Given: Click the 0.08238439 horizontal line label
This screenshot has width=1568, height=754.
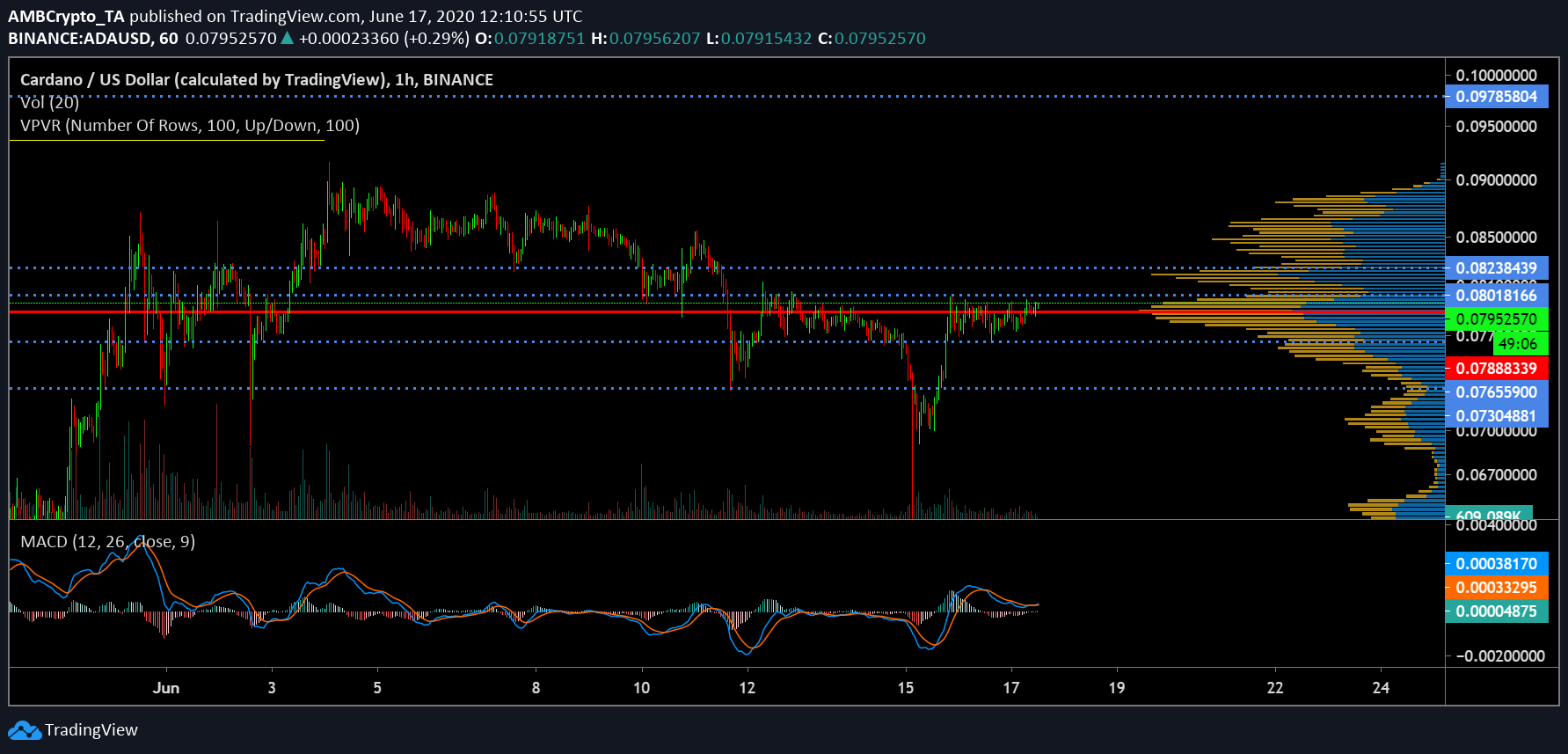Looking at the screenshot, I should tap(1496, 268).
